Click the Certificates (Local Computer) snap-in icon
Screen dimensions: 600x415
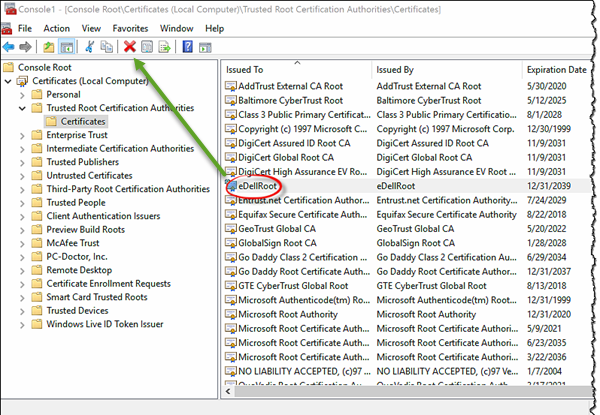click(22, 81)
